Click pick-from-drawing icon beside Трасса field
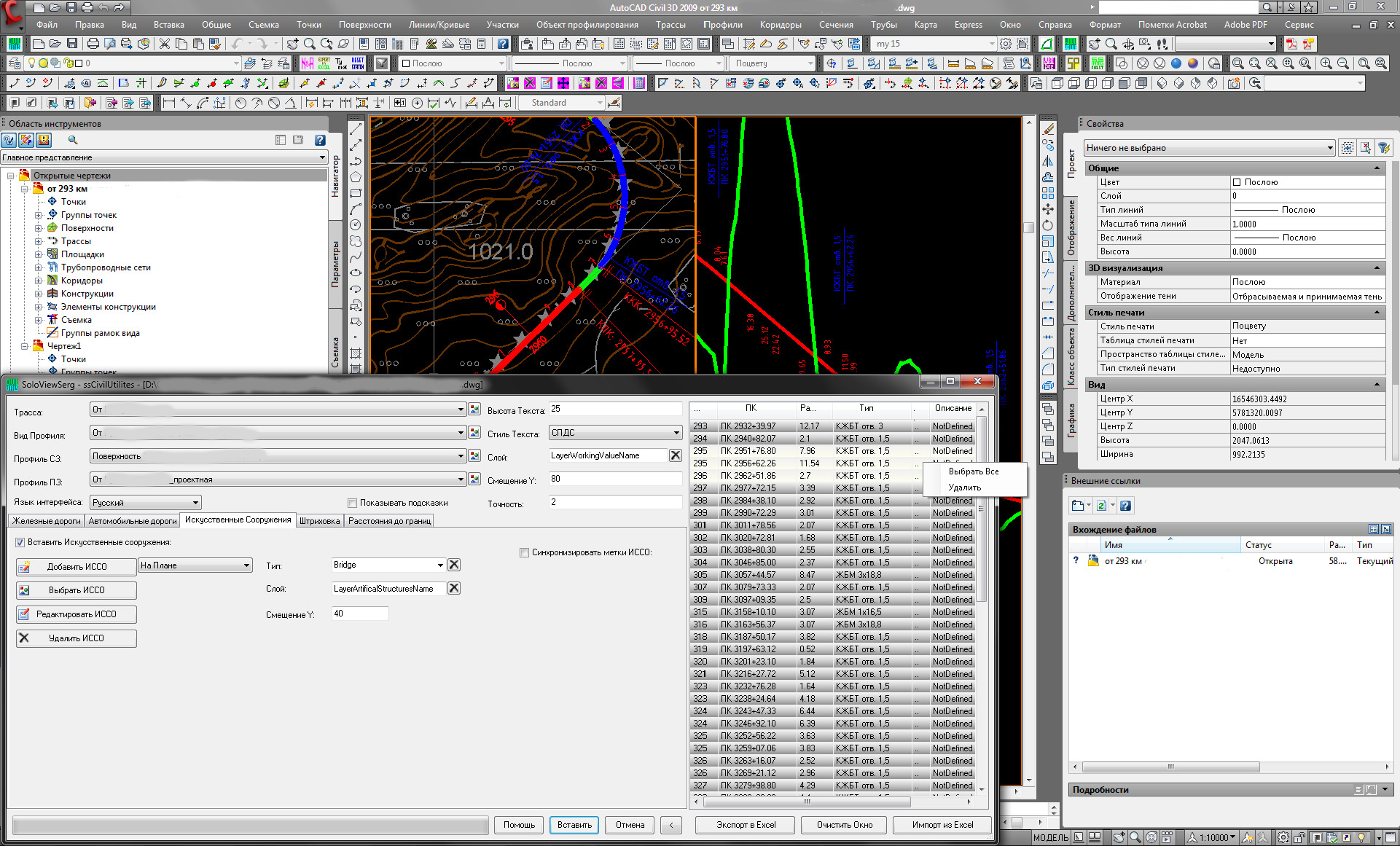The height and width of the screenshot is (846, 1400). [474, 410]
